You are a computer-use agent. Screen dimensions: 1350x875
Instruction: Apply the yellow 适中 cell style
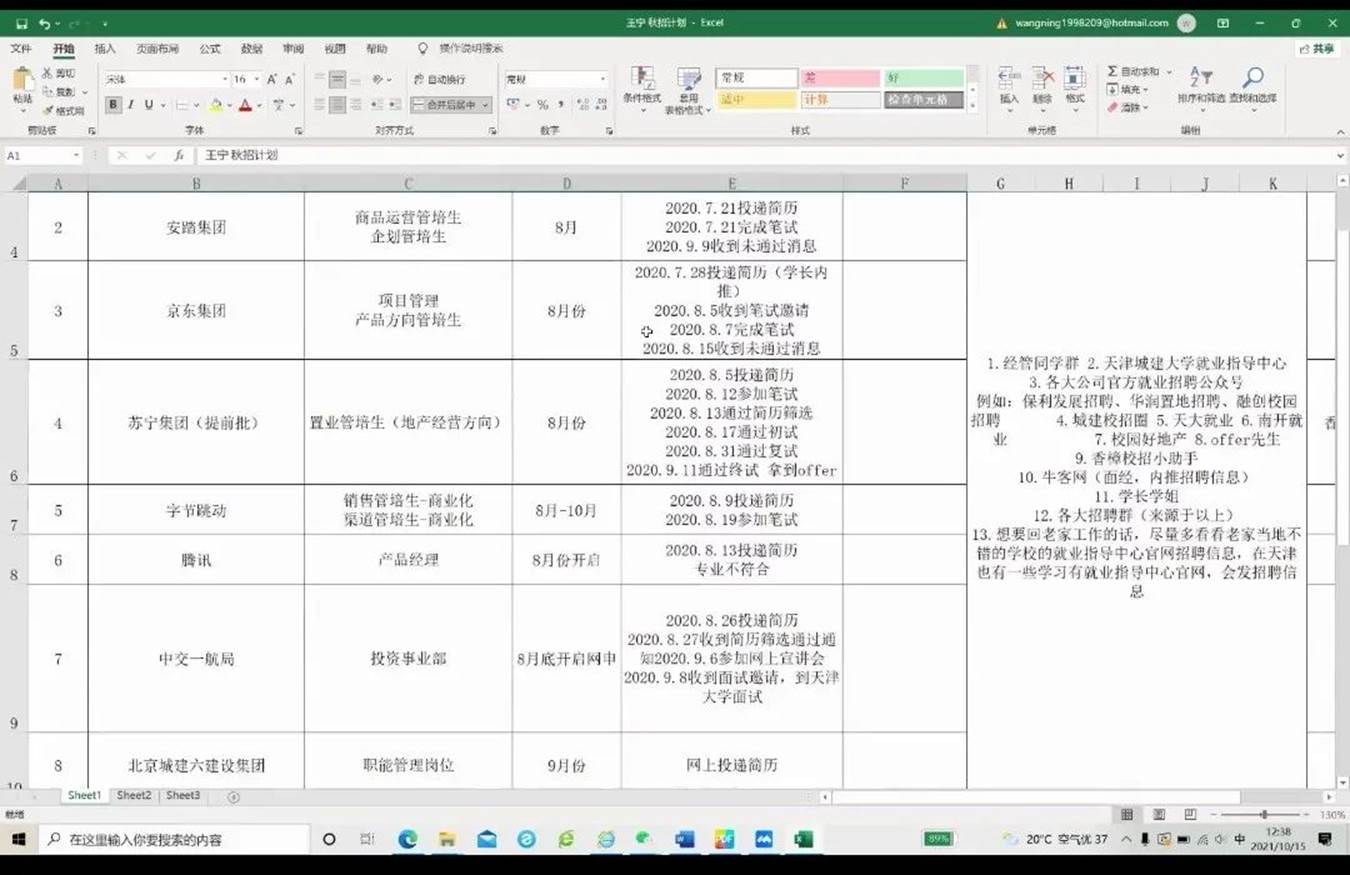tap(756, 100)
